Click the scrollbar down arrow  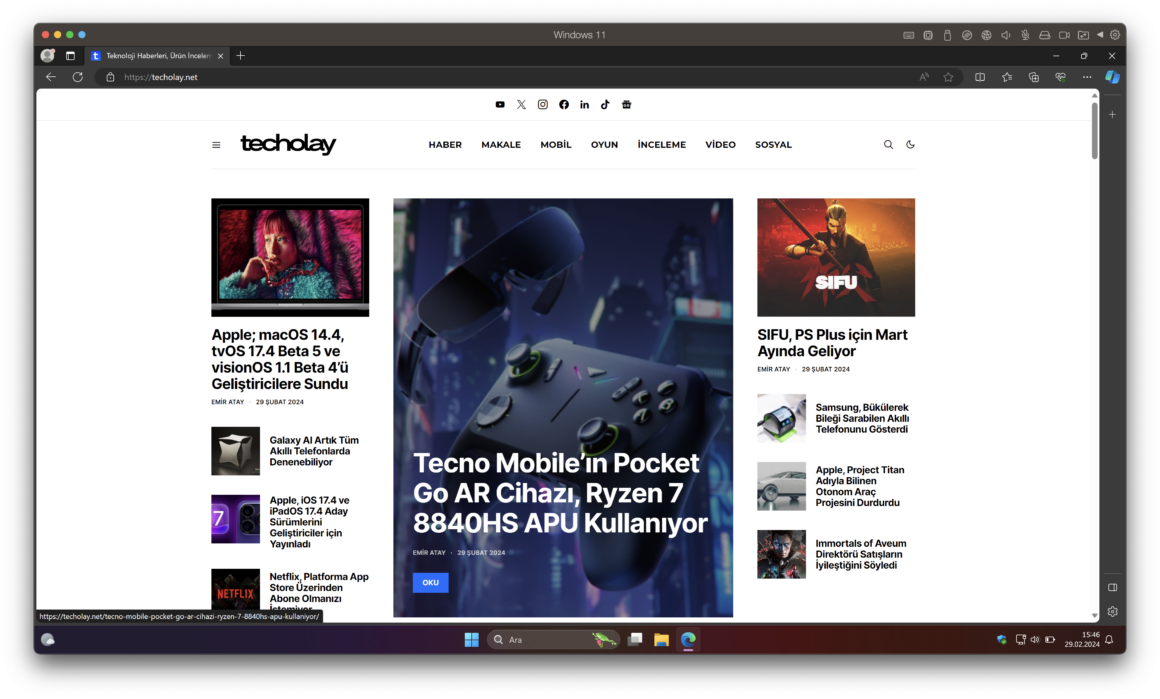point(1095,615)
